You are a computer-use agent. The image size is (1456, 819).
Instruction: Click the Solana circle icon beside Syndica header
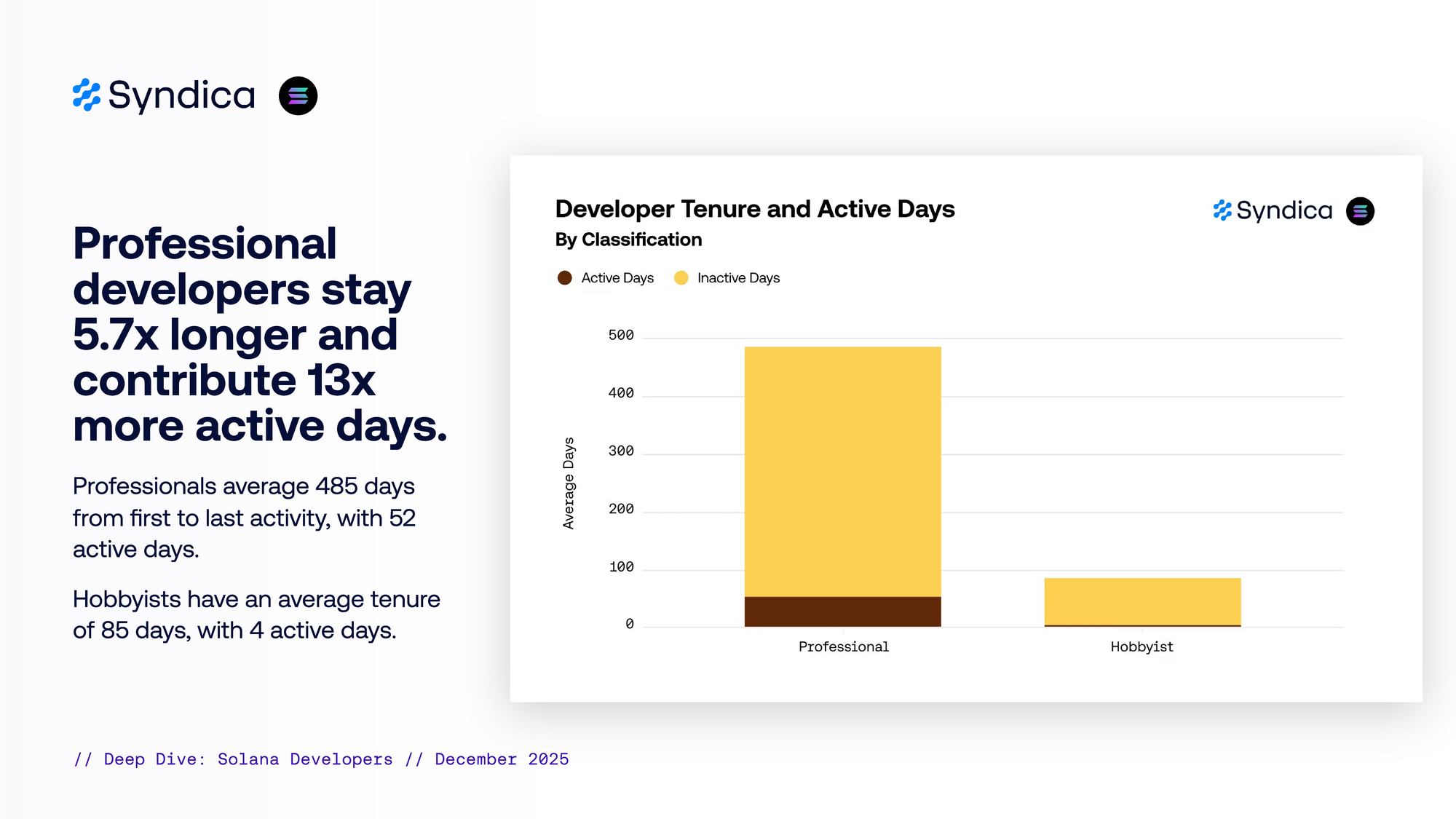point(298,95)
